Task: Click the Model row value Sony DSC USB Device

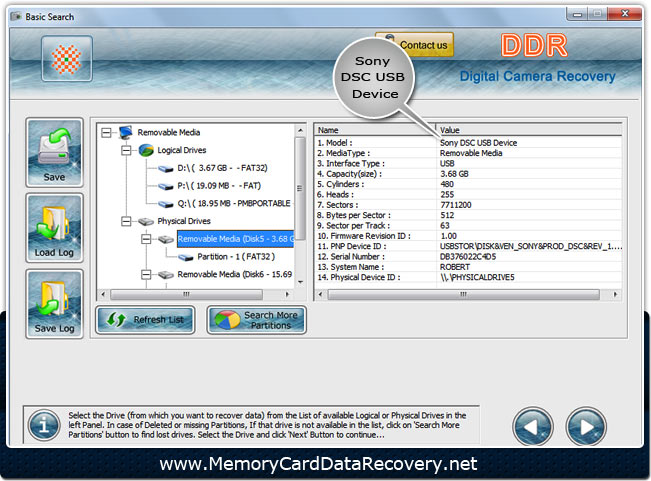Action: click(x=478, y=143)
